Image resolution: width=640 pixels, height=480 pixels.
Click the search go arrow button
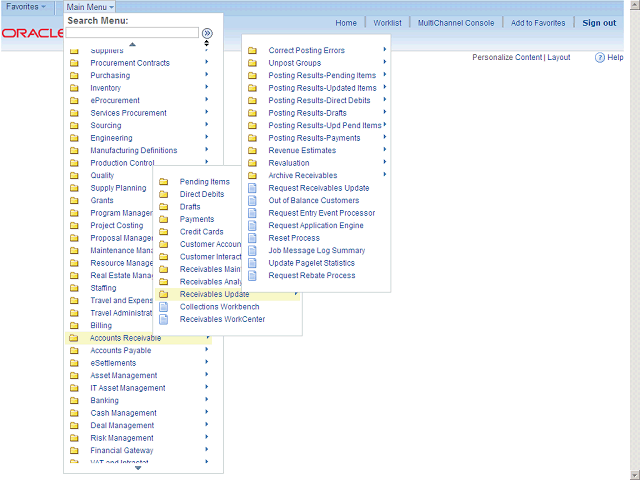coord(207,33)
